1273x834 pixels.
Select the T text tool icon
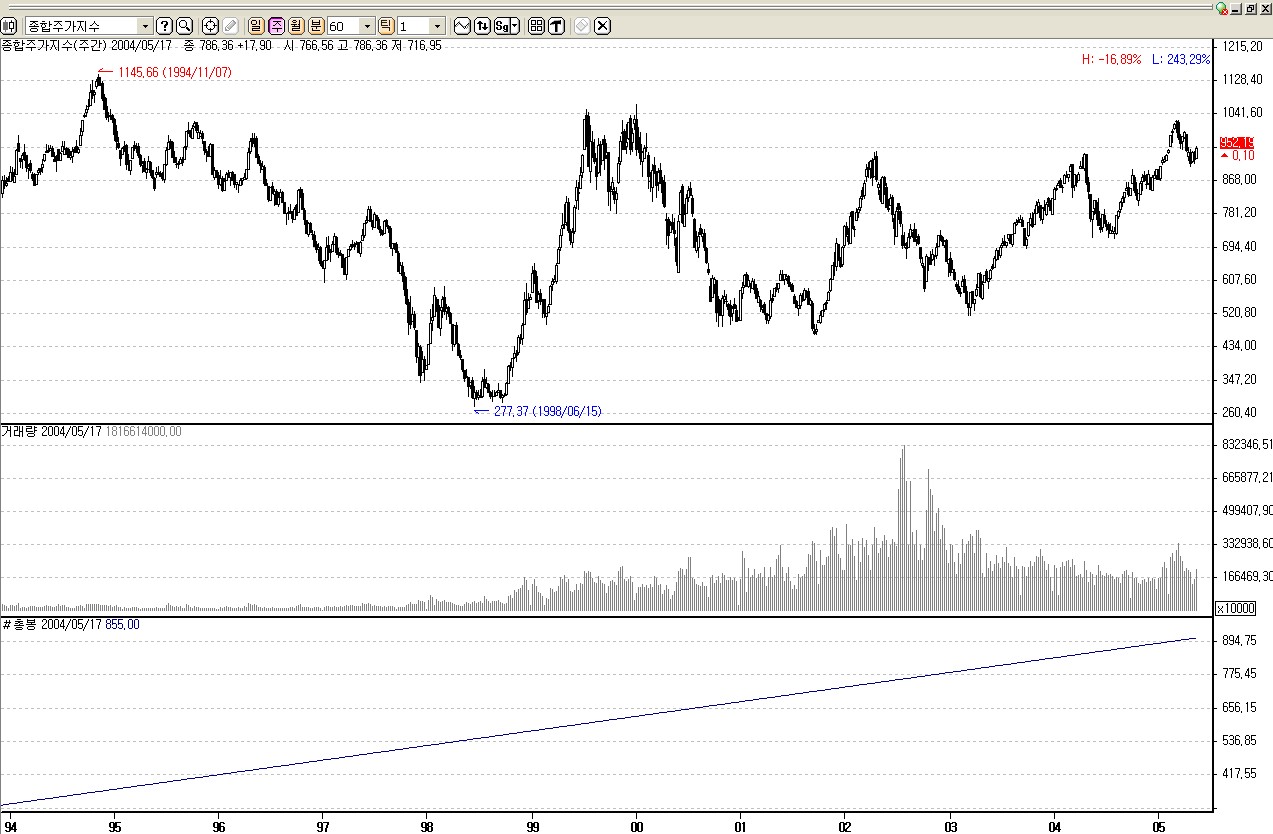[556, 26]
